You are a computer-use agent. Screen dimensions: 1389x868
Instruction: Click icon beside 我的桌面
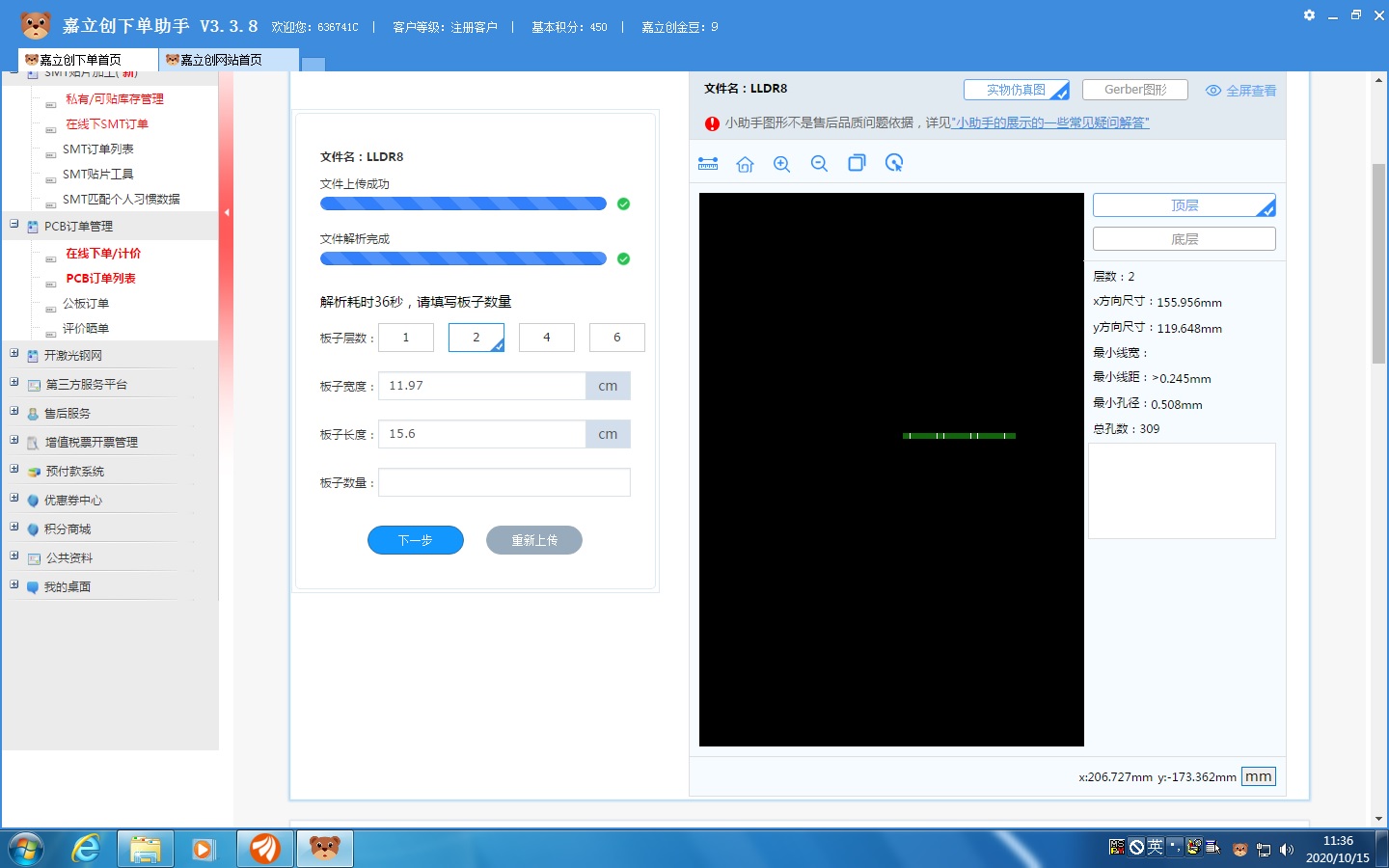[33, 587]
